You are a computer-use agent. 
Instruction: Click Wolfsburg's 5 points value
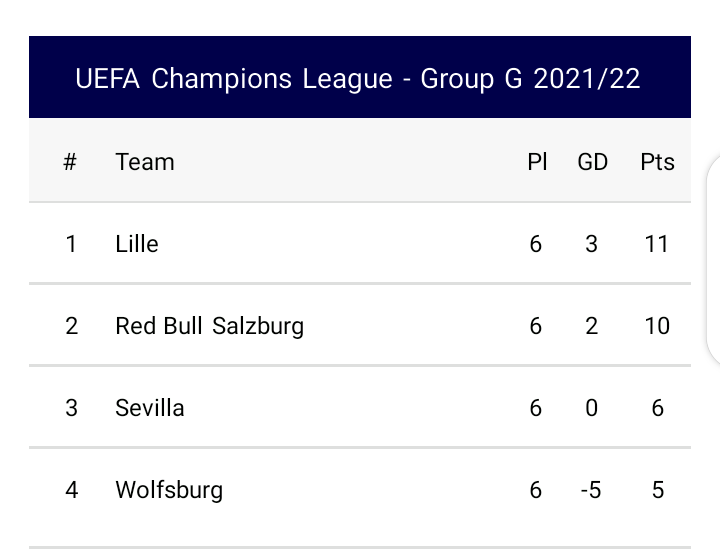[x=657, y=490]
